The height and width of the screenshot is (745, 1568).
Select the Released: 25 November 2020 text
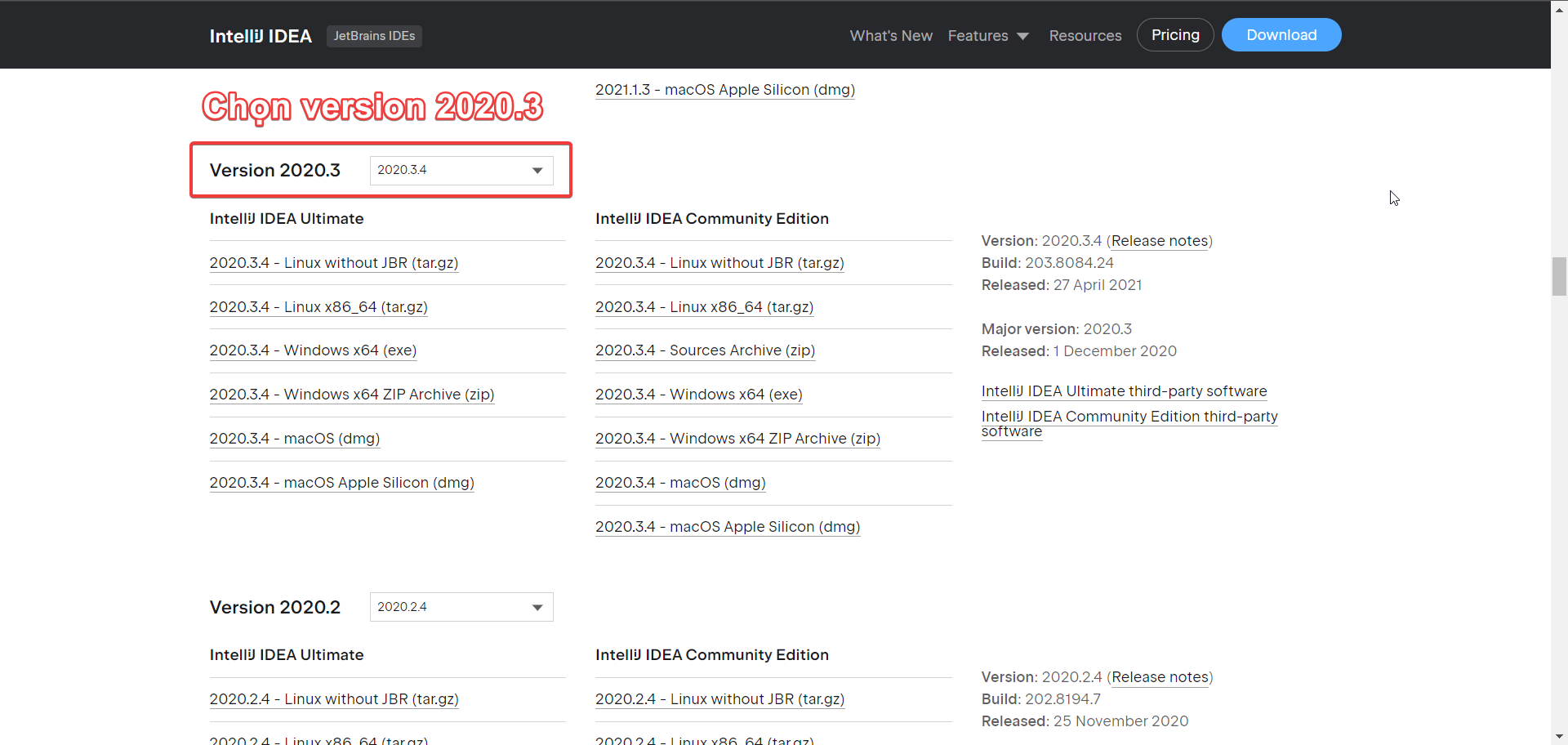point(1085,721)
